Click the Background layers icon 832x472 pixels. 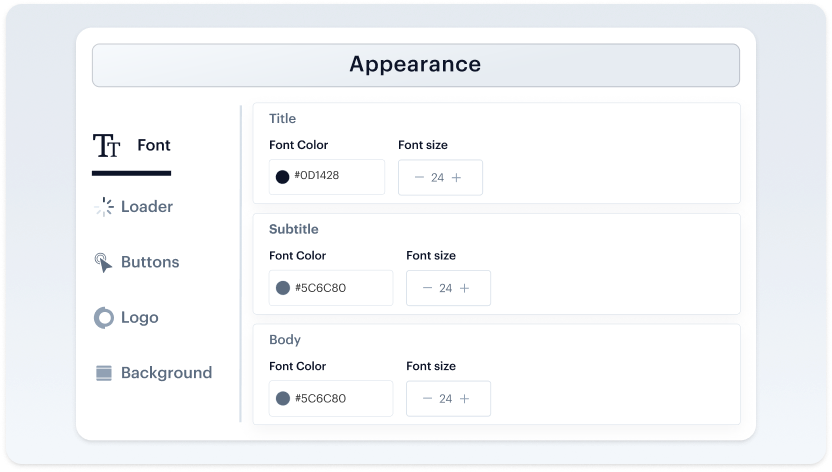tap(103, 373)
